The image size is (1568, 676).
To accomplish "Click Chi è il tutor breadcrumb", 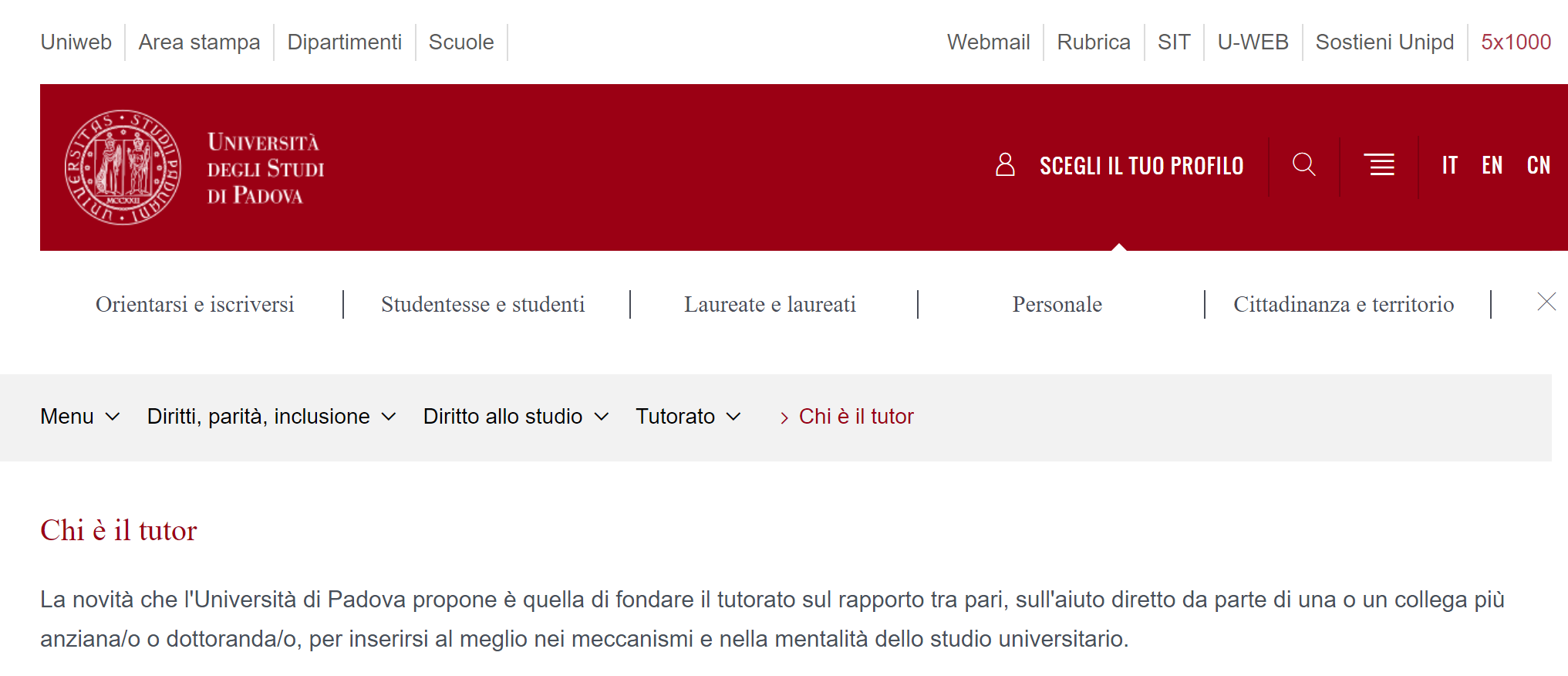I will (x=855, y=417).
